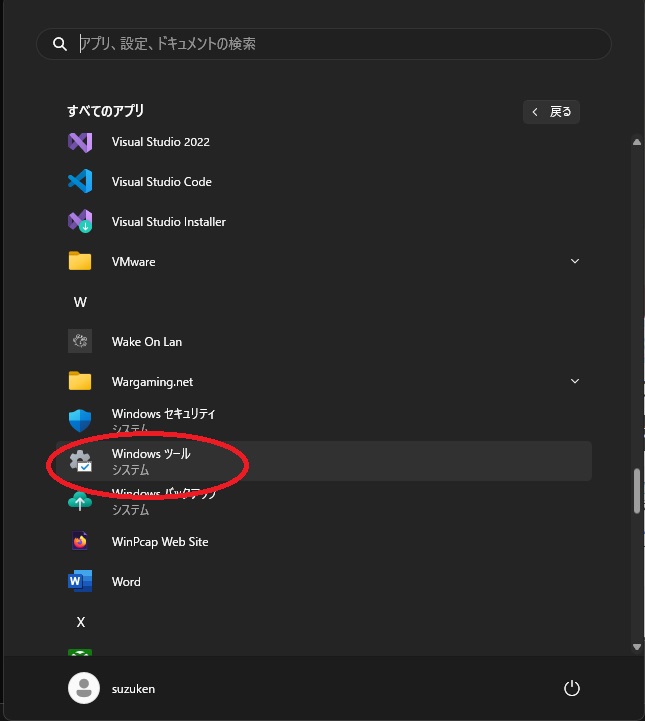Click the すべてのアプリ heading

click(x=105, y=111)
